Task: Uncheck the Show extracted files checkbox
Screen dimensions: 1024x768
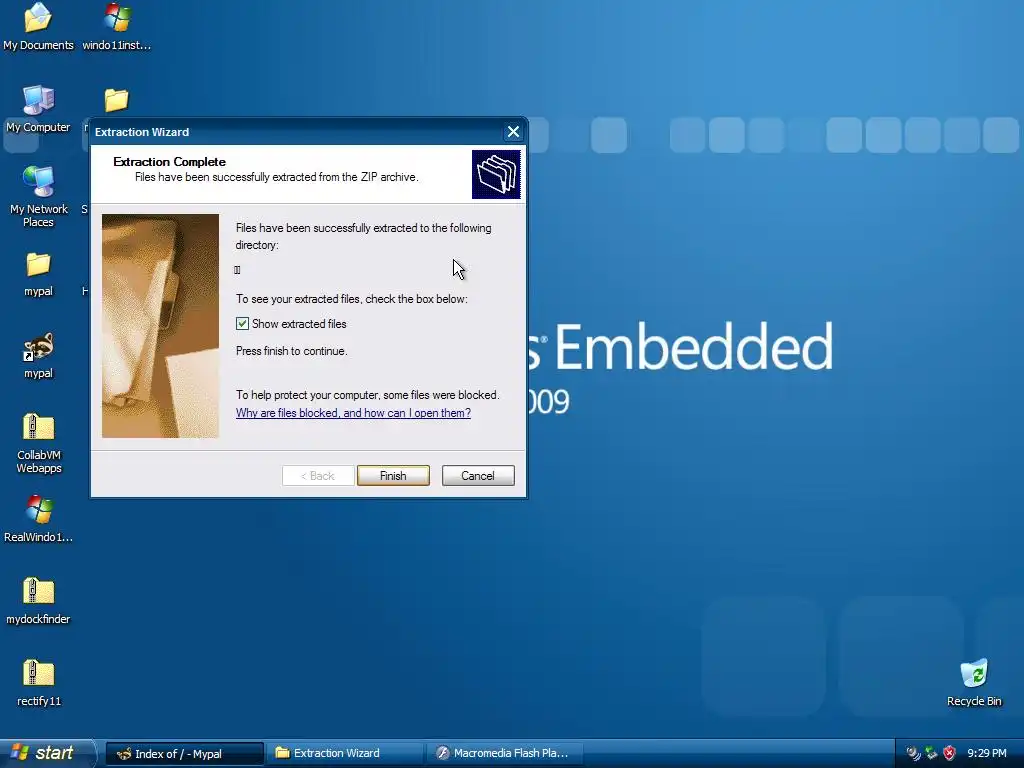Action: (x=242, y=323)
